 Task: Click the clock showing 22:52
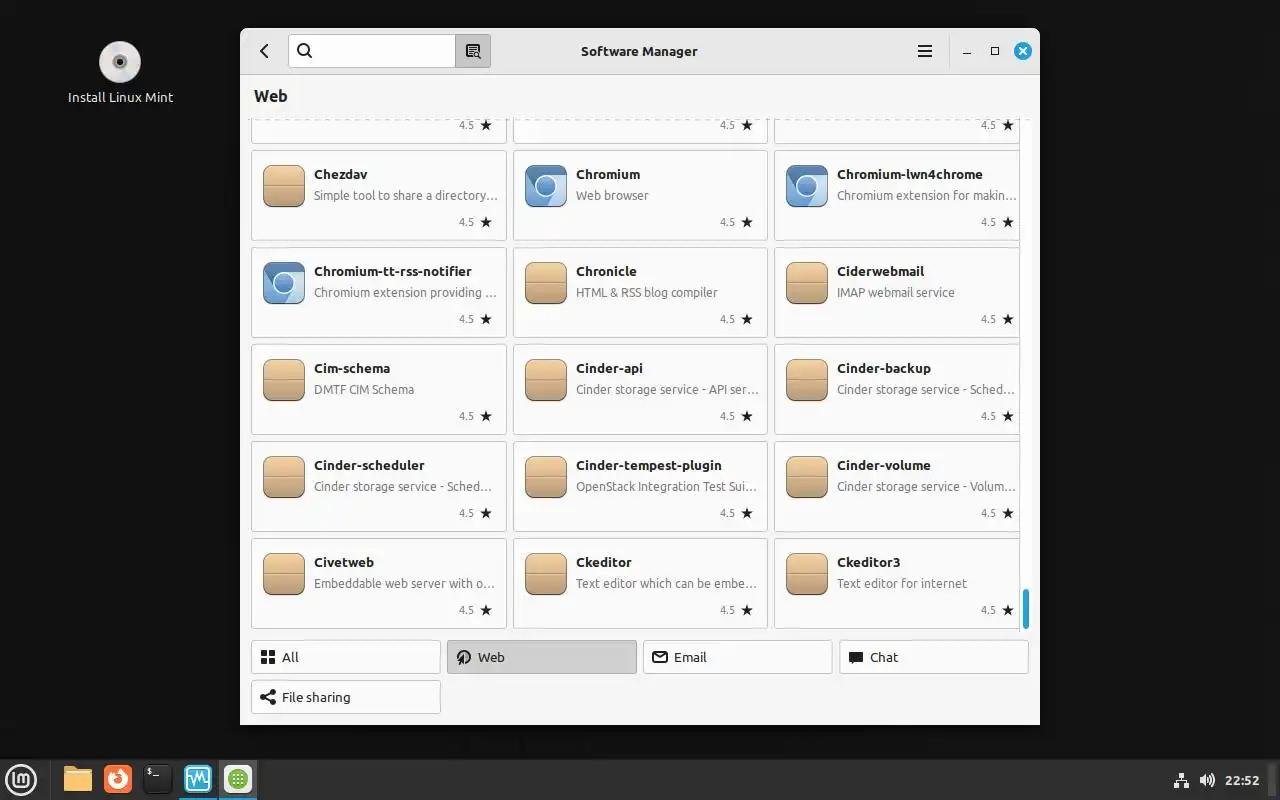1242,780
